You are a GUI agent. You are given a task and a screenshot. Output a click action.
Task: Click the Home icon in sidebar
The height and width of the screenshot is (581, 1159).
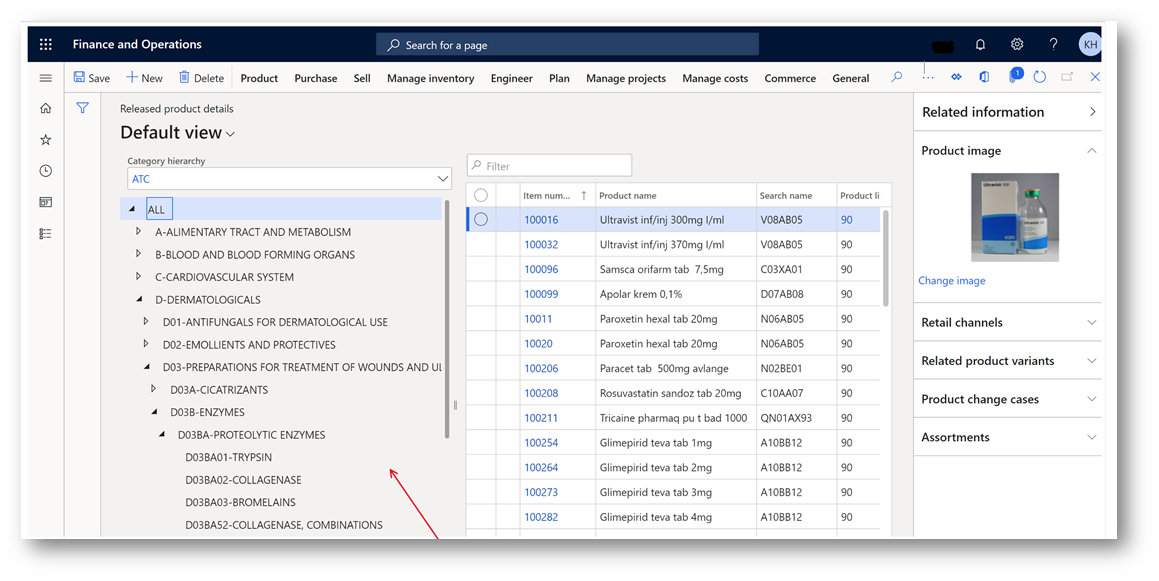coord(46,109)
